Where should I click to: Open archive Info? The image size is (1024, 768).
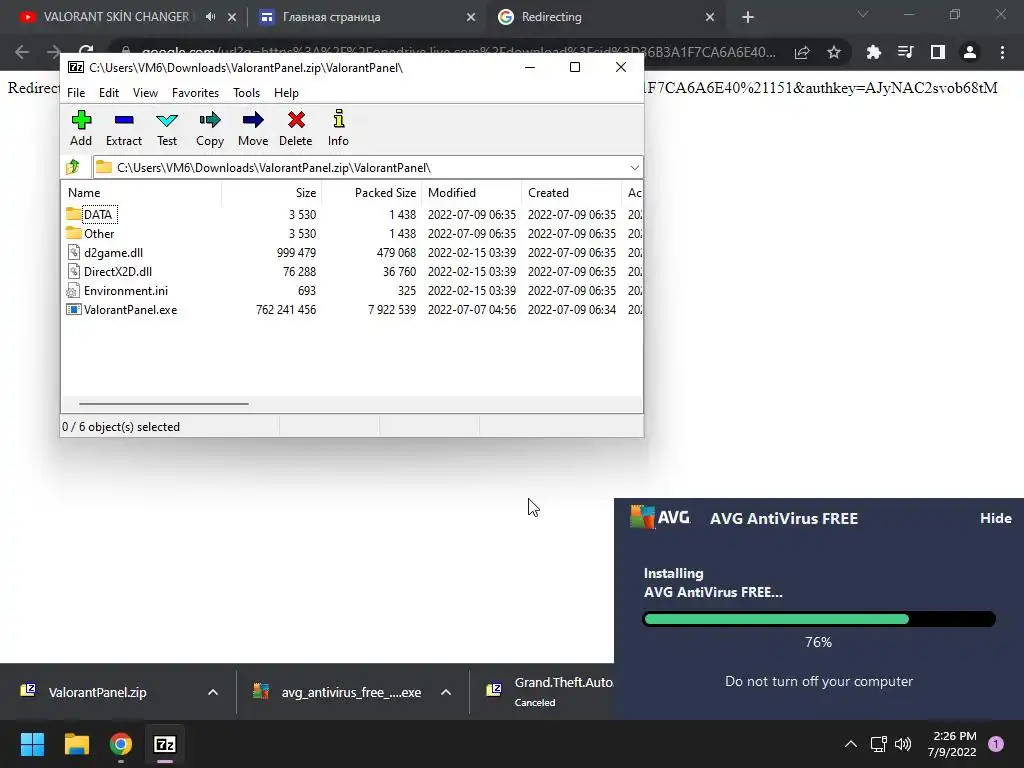(x=338, y=128)
